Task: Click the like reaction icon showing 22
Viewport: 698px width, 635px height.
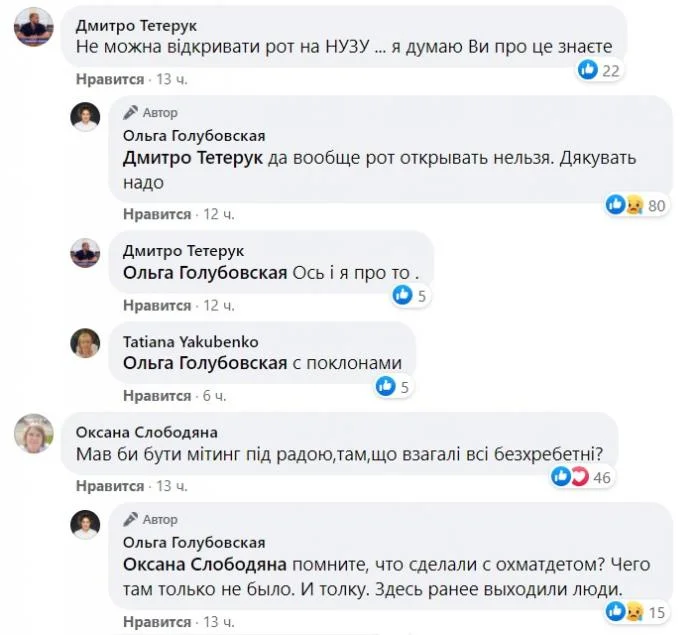Action: coord(590,70)
